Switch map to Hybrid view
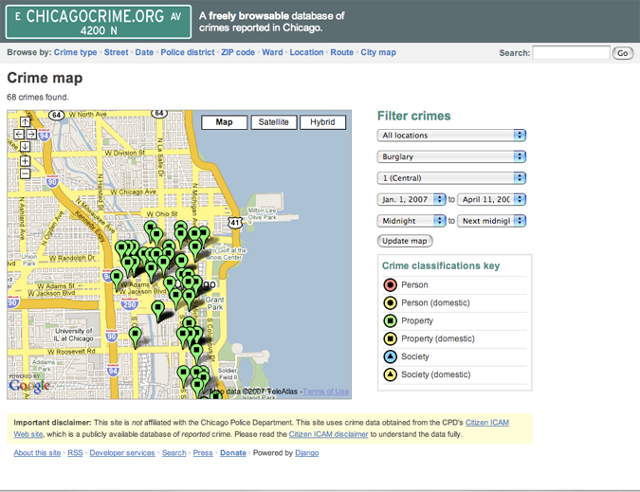Viewport: 640px width, 492px height. point(322,122)
